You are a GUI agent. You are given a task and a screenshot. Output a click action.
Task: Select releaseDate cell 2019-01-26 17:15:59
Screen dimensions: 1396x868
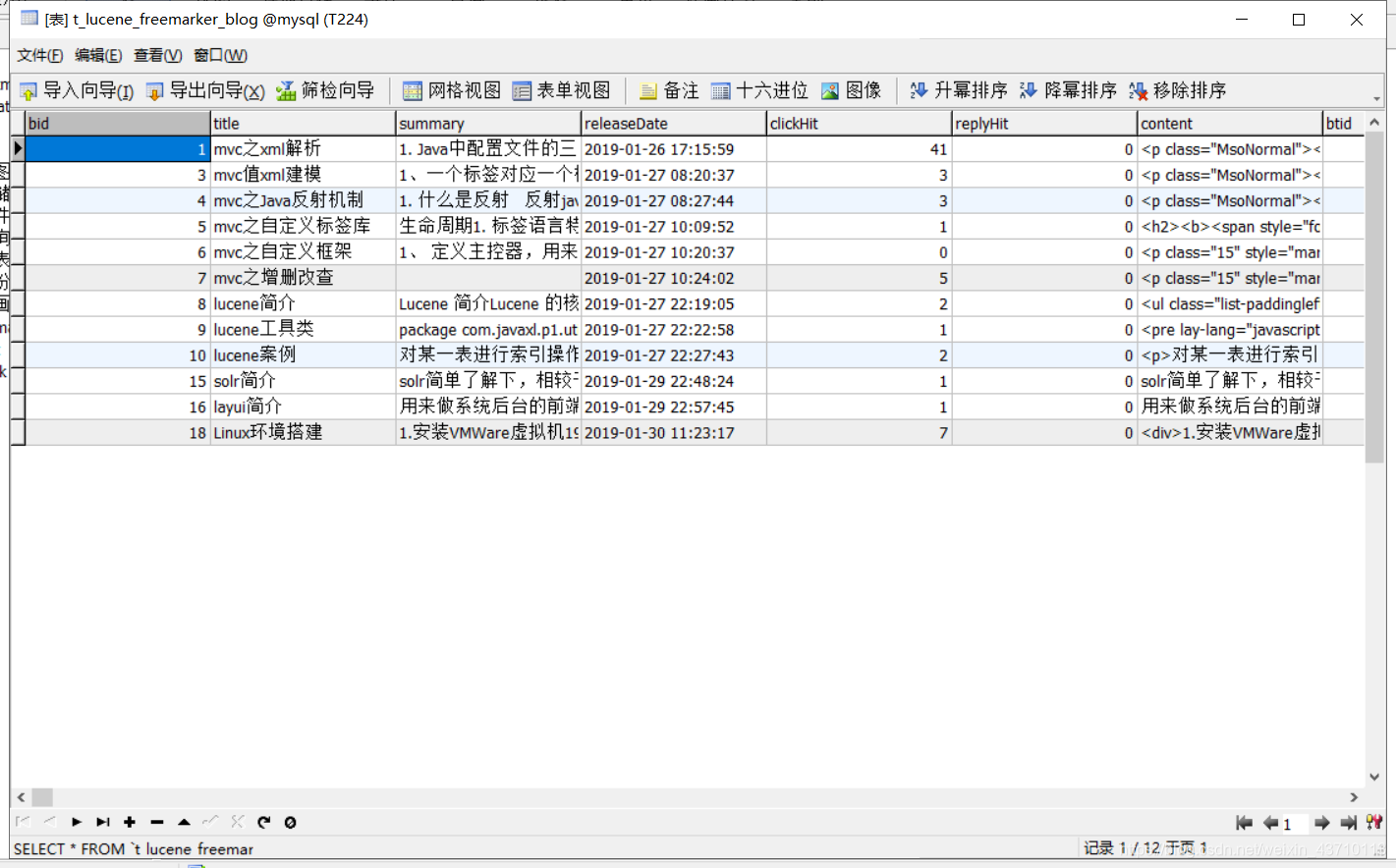point(674,149)
